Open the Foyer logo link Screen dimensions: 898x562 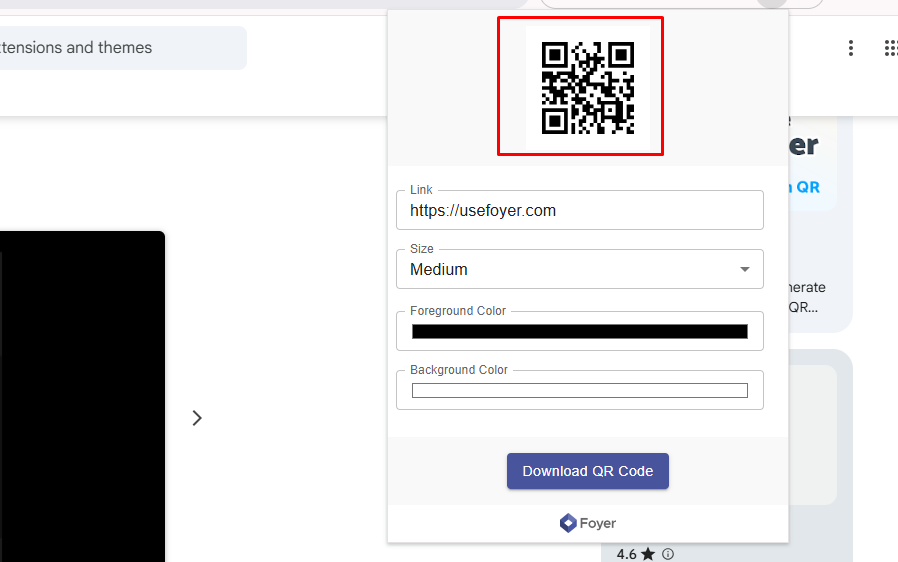pyautogui.click(x=588, y=523)
